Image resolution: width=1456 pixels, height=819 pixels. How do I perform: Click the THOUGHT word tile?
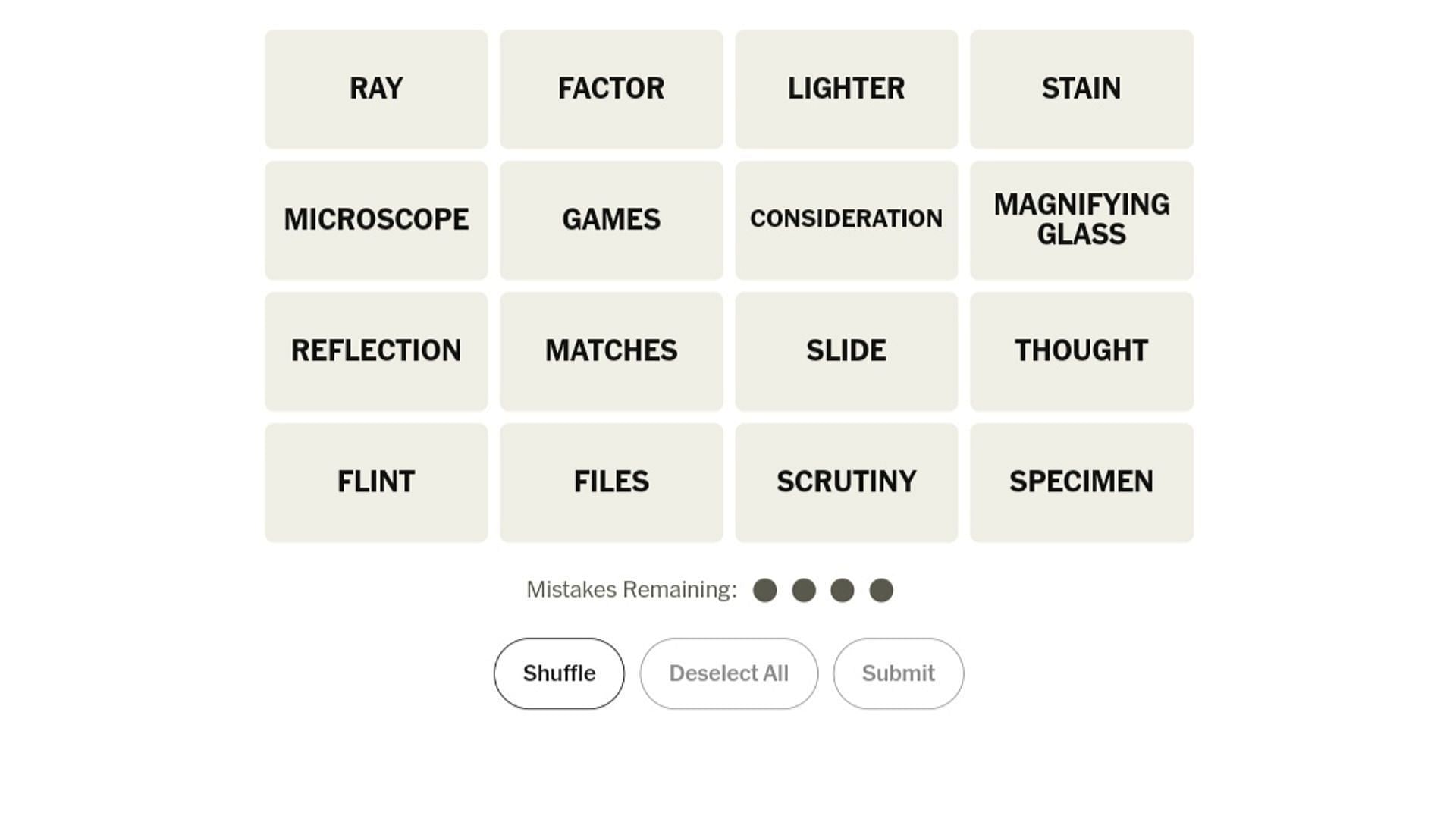click(1081, 350)
